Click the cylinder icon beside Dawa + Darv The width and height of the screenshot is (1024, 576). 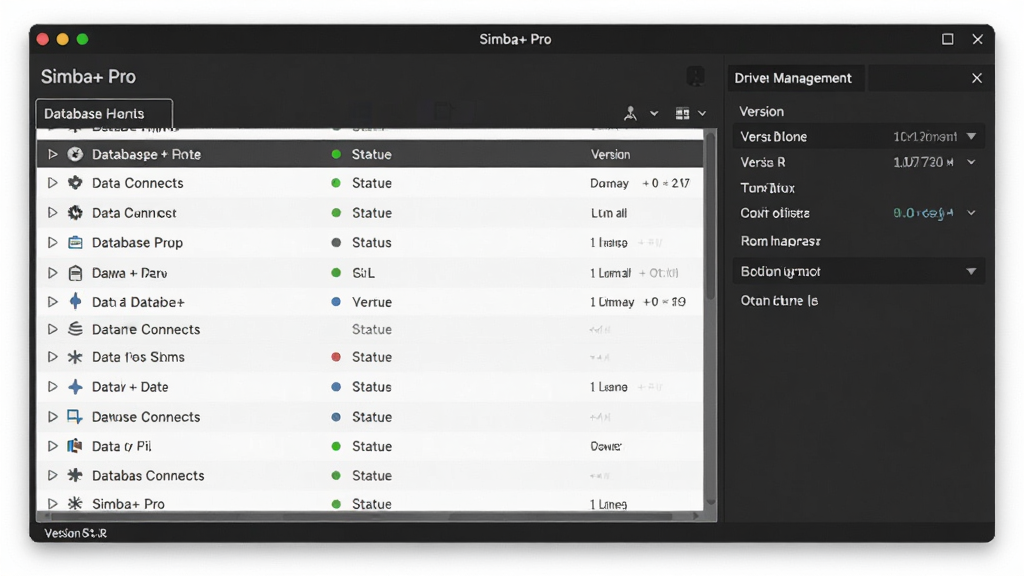click(x=75, y=272)
